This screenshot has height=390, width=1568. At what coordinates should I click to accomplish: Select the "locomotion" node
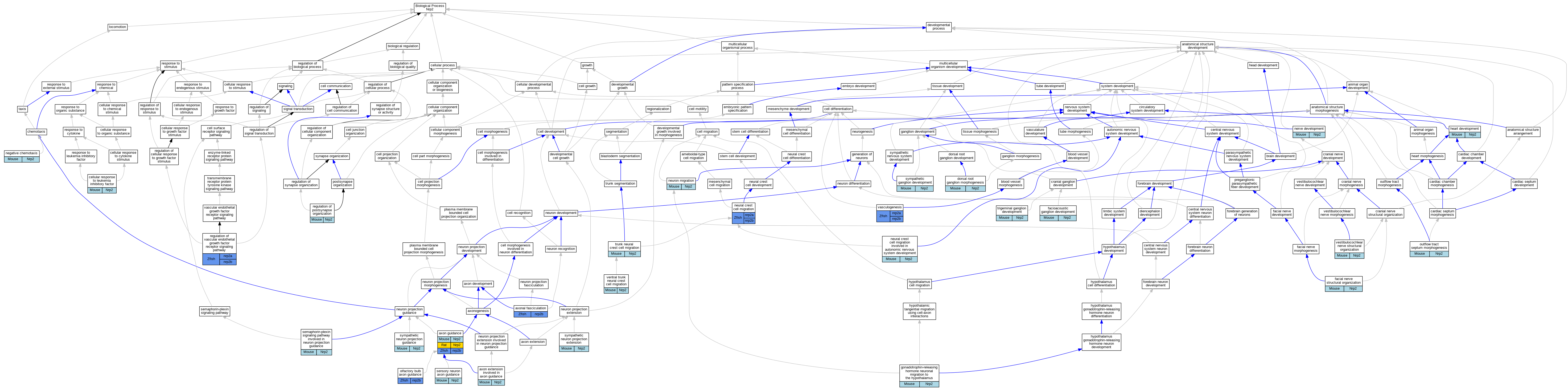coord(117,27)
